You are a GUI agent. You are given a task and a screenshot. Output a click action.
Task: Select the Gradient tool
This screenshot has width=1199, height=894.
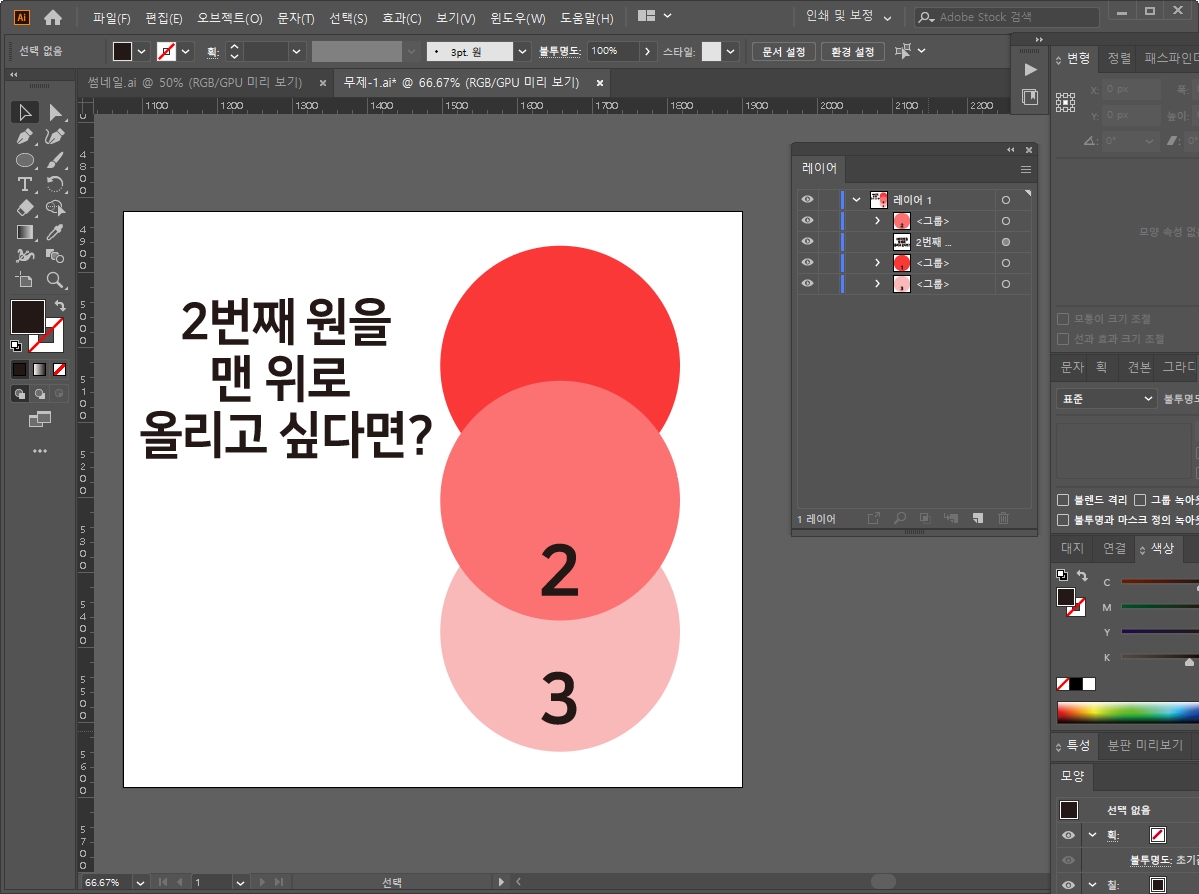[24, 232]
